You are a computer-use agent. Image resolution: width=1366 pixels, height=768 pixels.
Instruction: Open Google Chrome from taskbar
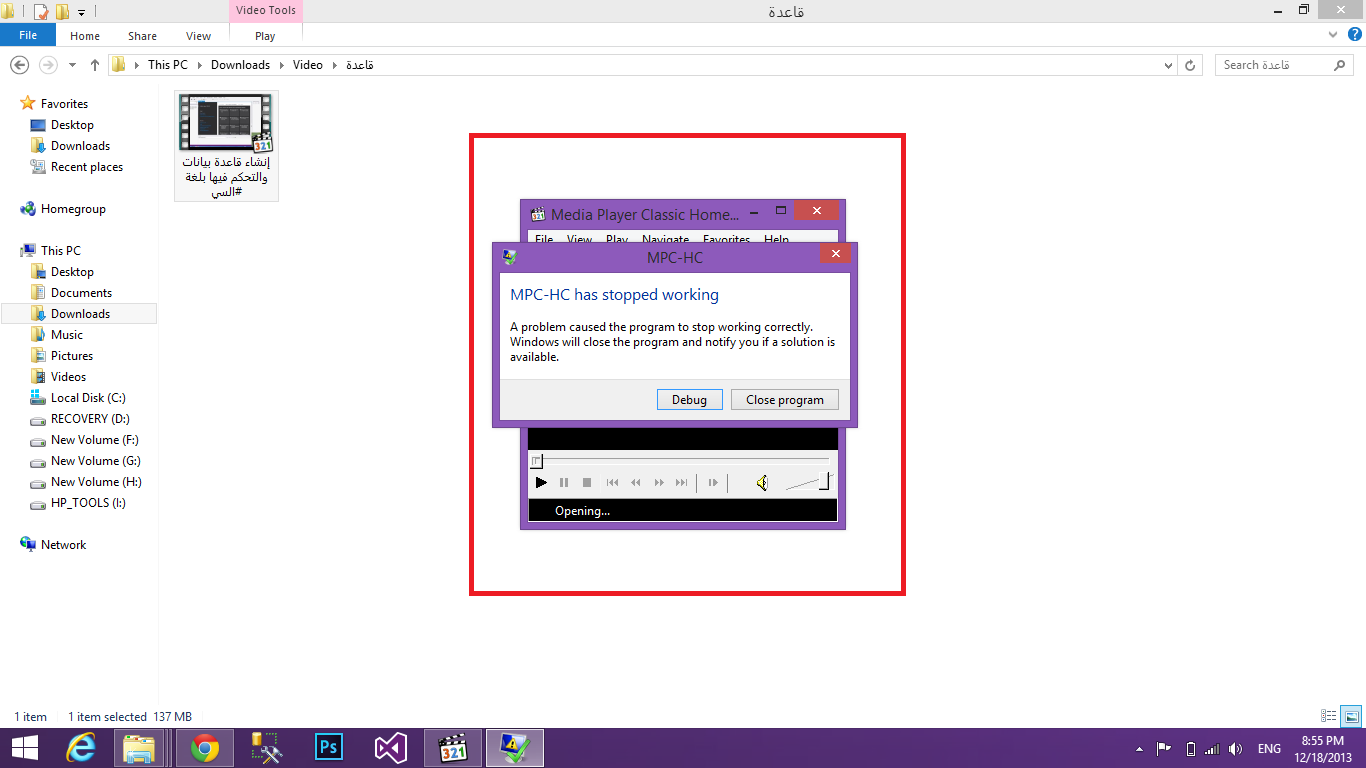coord(205,748)
